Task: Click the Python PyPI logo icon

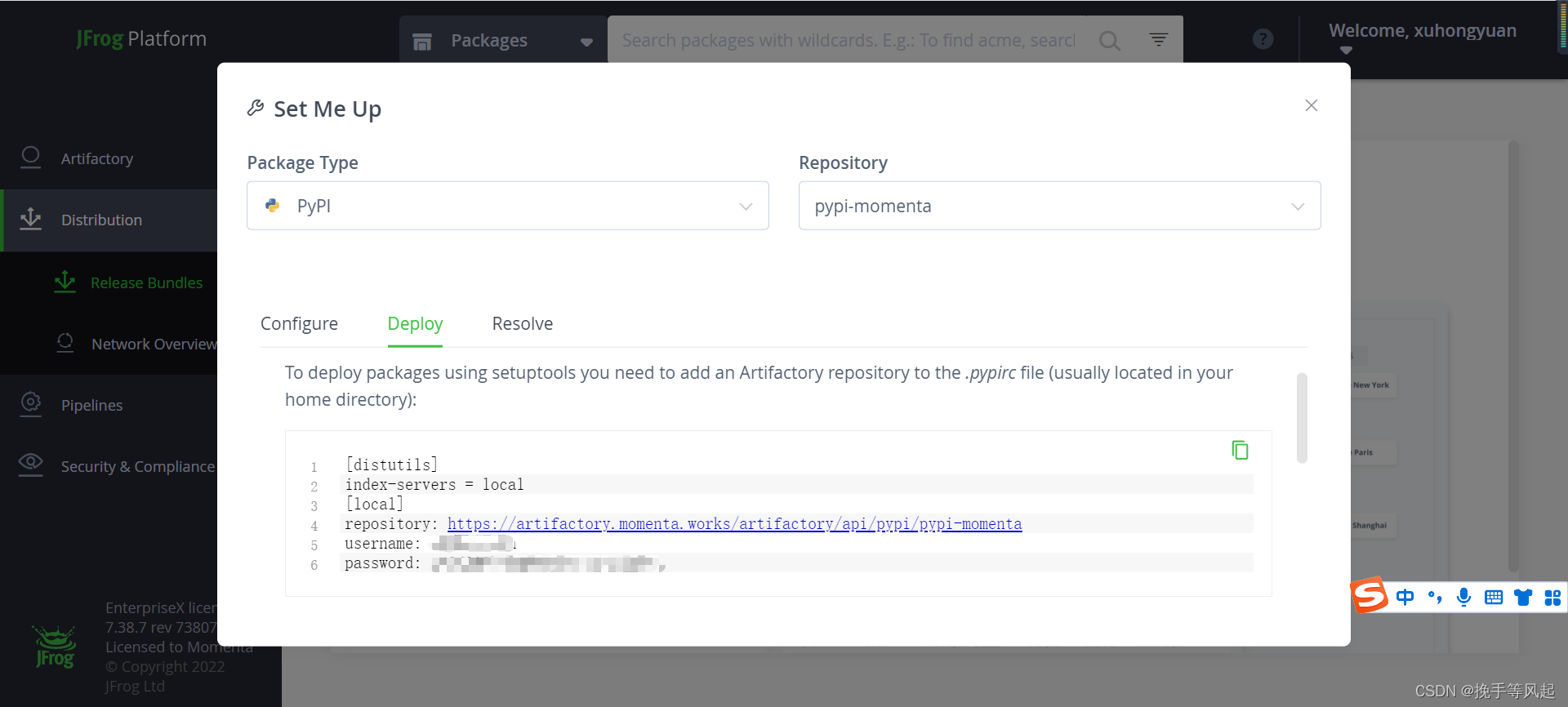Action: pyautogui.click(x=273, y=205)
